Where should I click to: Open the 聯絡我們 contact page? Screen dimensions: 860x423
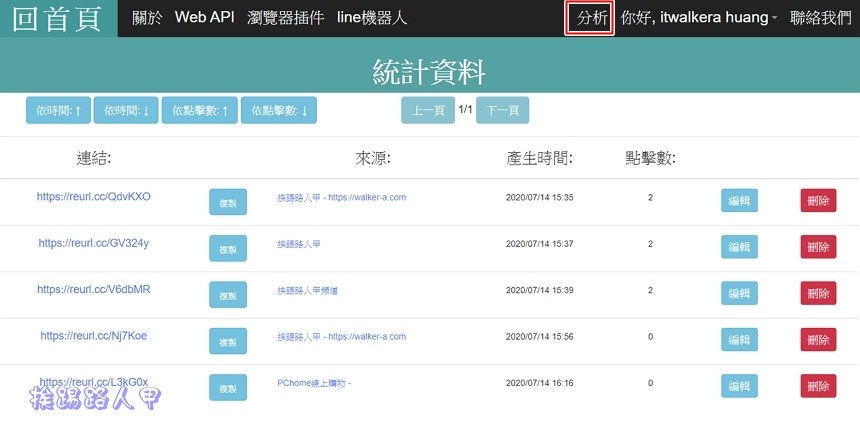(x=820, y=18)
